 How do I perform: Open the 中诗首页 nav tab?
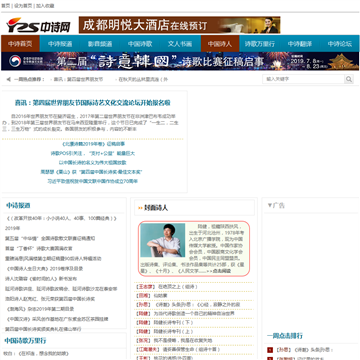20,44
